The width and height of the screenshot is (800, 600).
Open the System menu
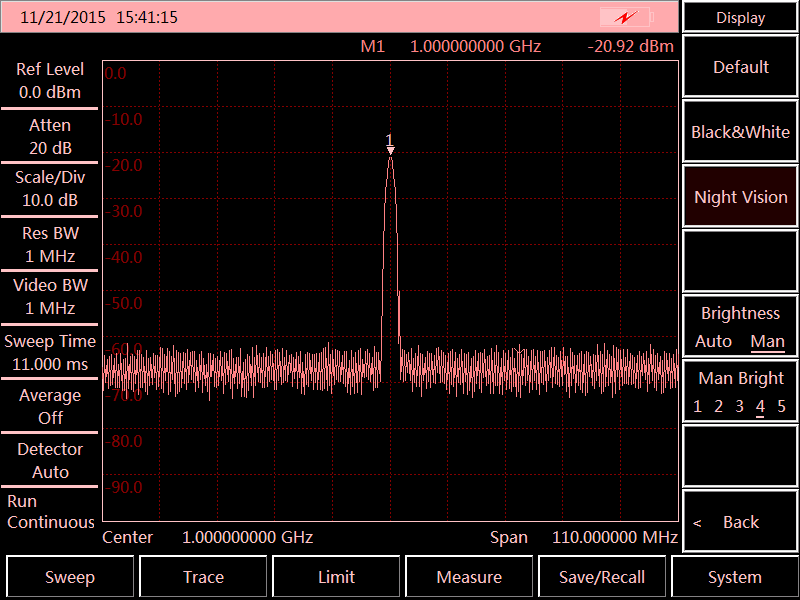735,577
